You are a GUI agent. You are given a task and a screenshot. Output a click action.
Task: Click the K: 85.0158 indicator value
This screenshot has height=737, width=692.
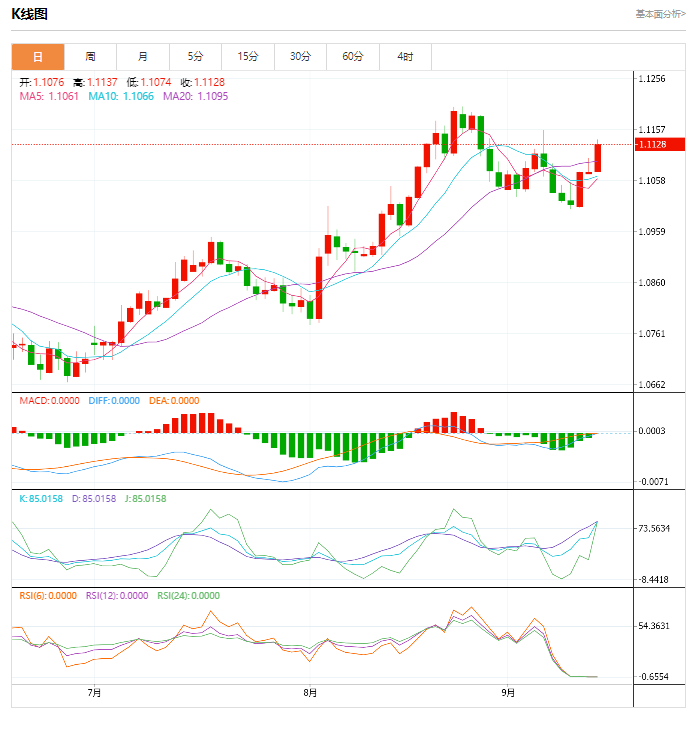(x=41, y=499)
